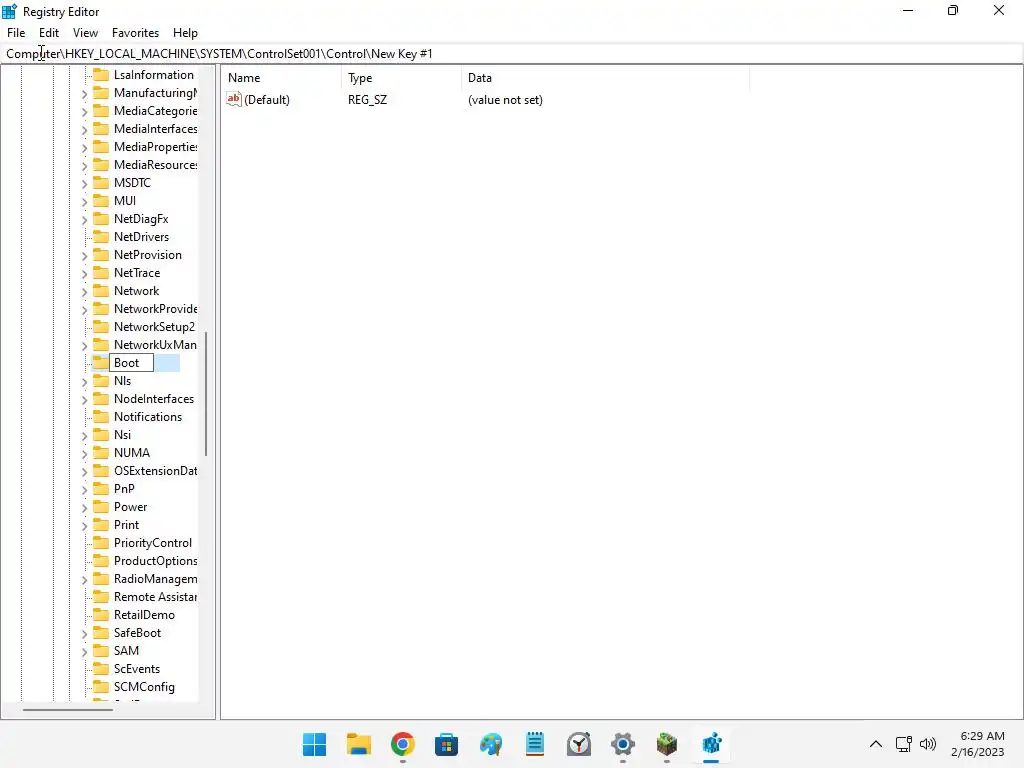Open the volume control tray icon
Viewport: 1024px width, 768px height.
click(927, 744)
